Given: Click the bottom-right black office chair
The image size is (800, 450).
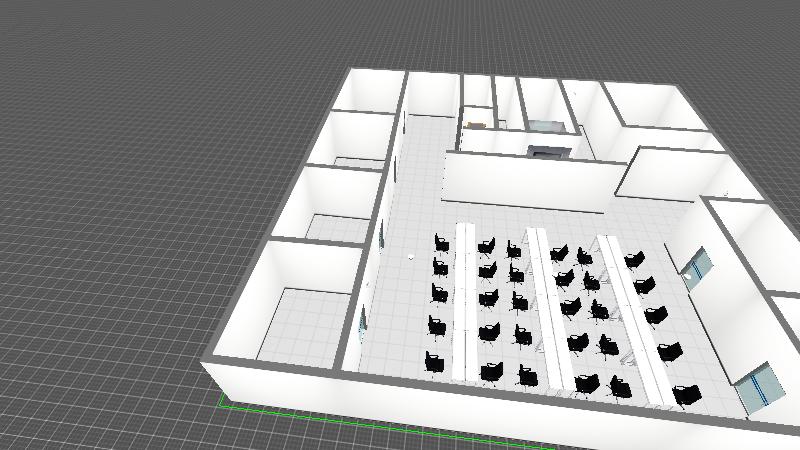Looking at the screenshot, I should point(686,395).
